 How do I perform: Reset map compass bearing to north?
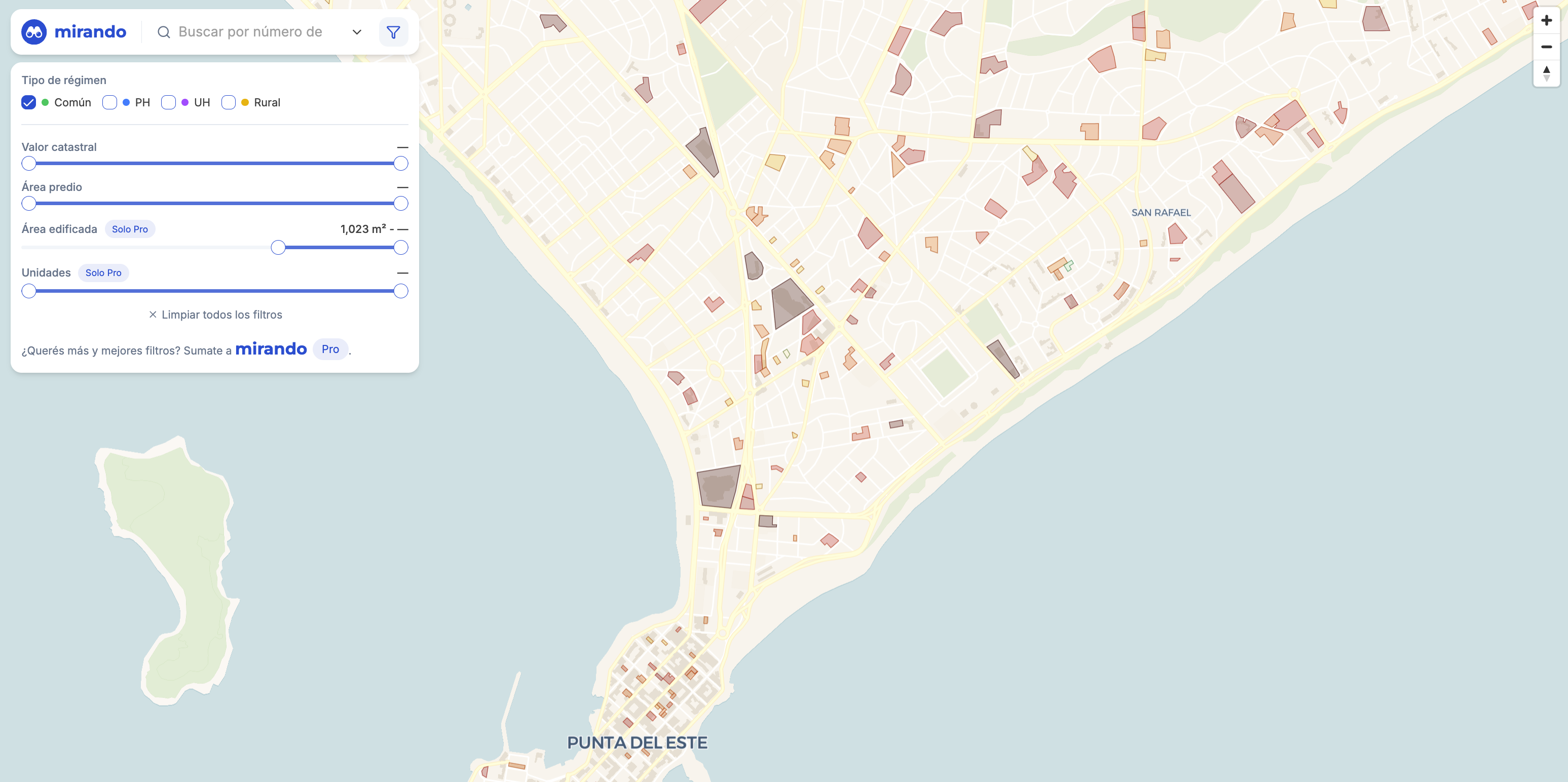click(1546, 73)
